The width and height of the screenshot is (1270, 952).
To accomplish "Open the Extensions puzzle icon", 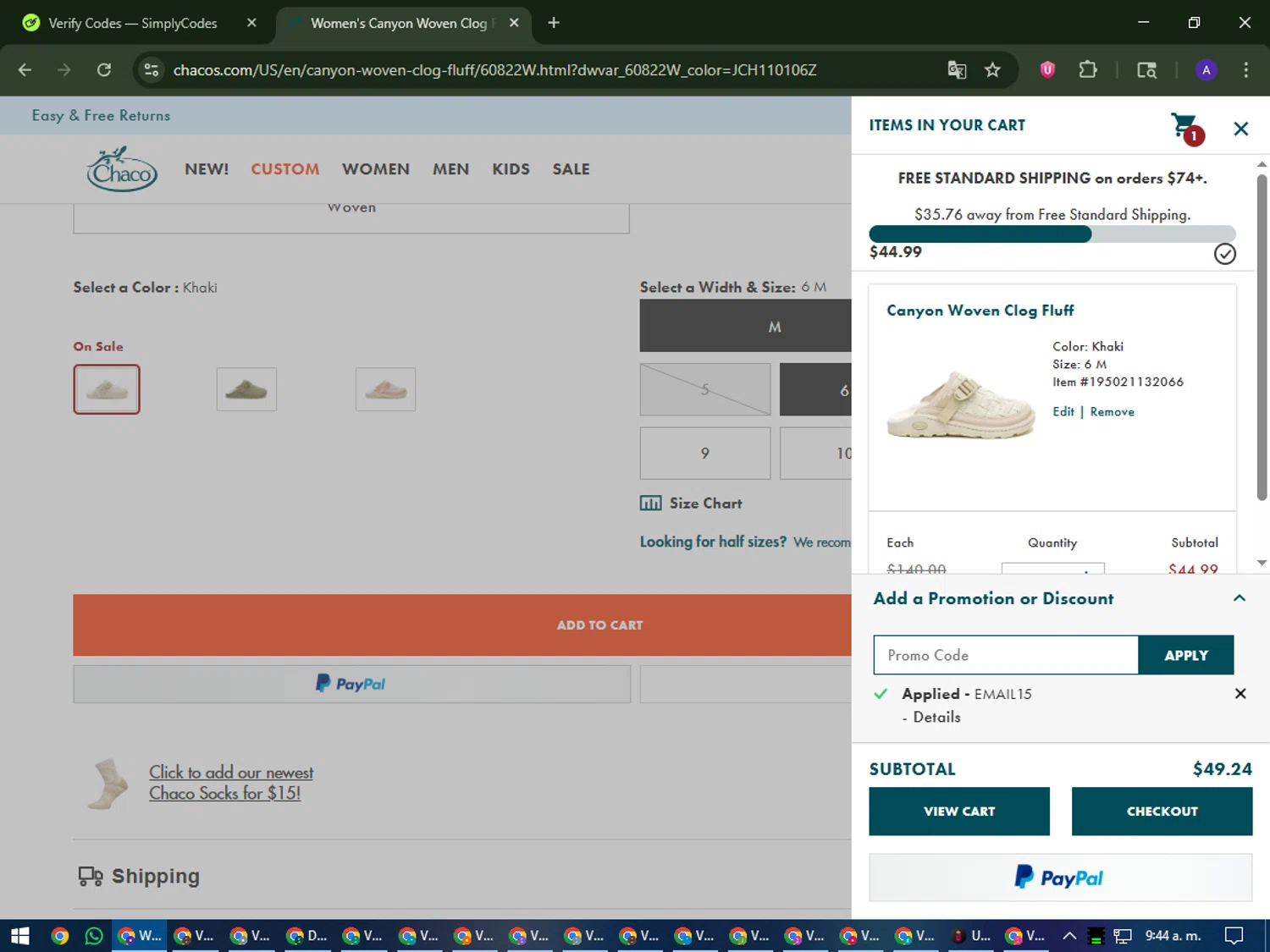I will 1088,69.
